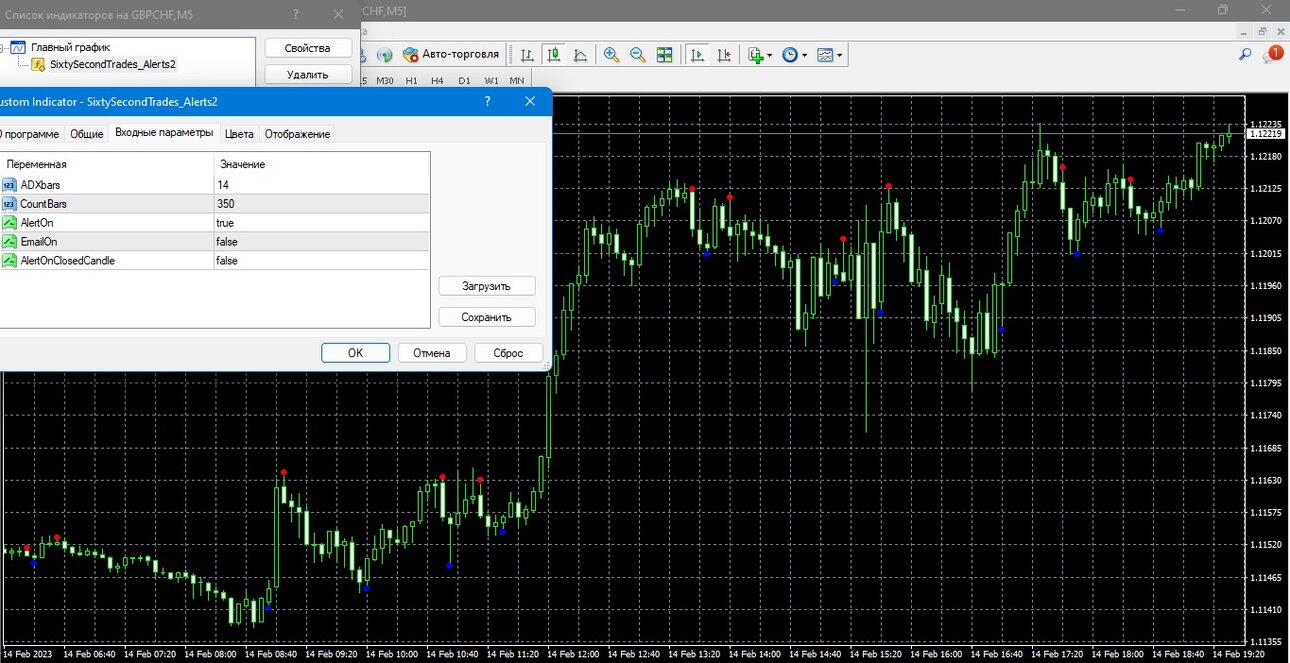Select candlestick chart display icon
This screenshot has width=1290, height=663.
click(553, 54)
